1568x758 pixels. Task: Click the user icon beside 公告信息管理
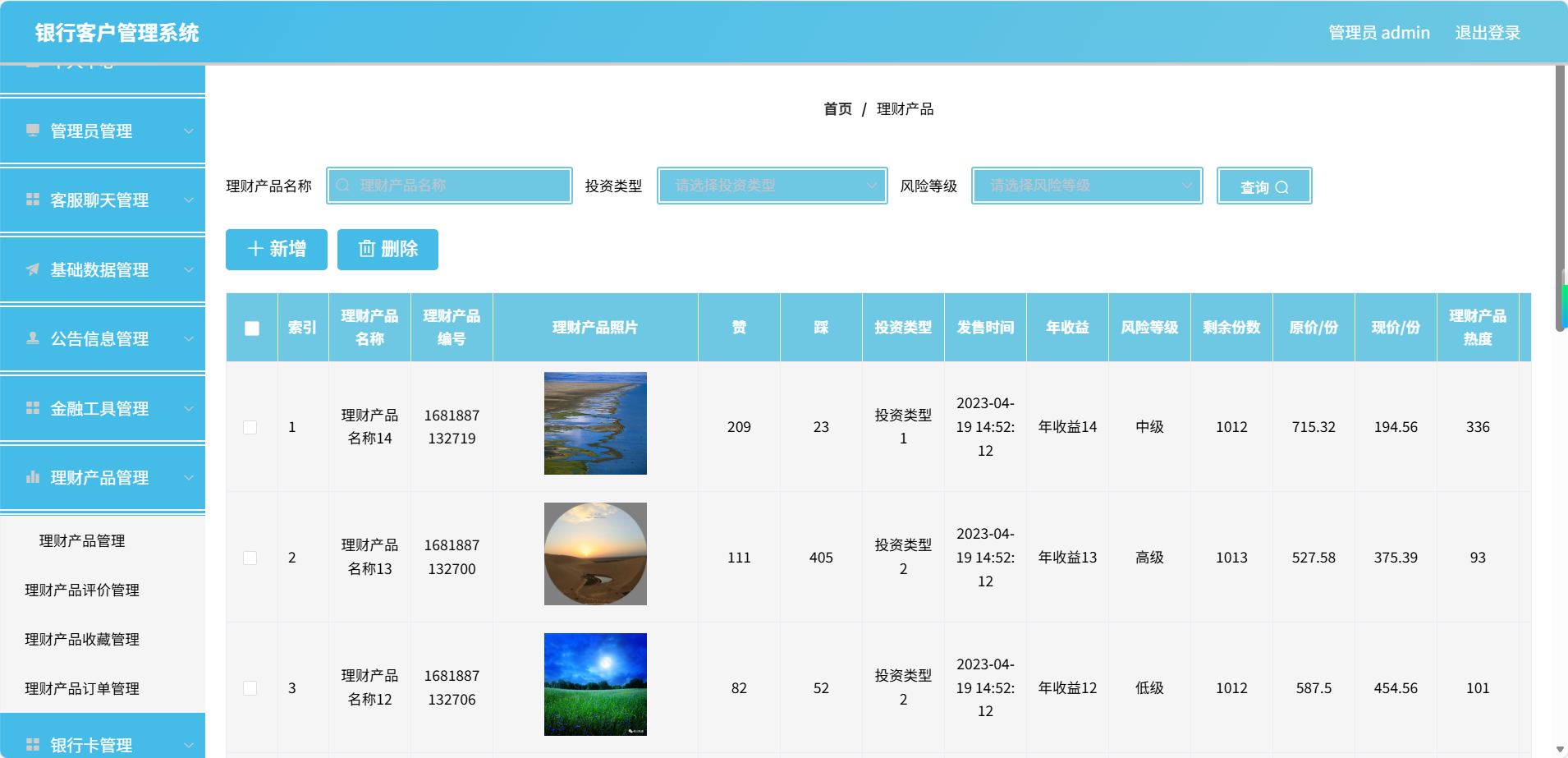point(33,338)
